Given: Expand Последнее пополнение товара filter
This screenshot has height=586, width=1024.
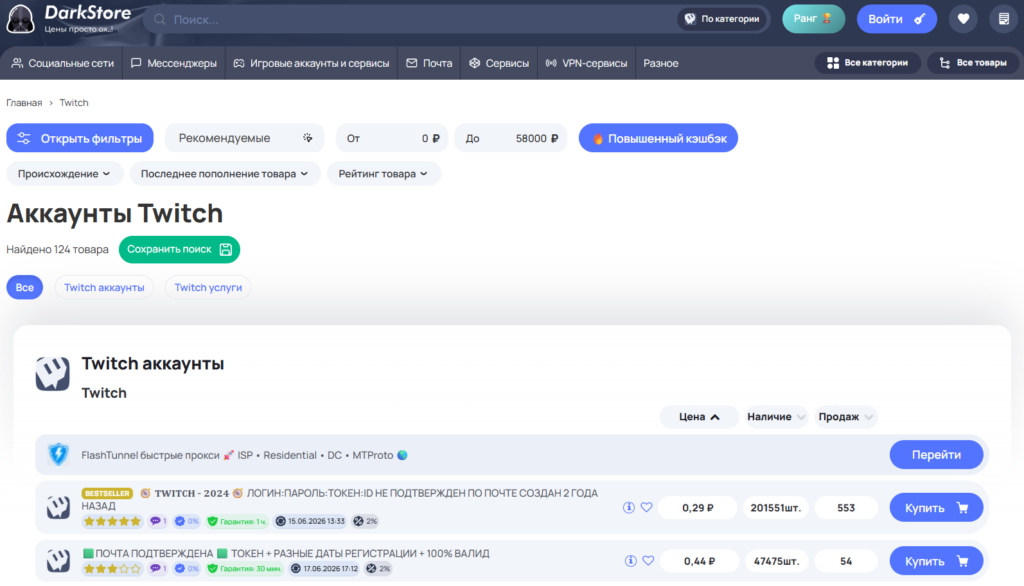Looking at the screenshot, I should pos(225,174).
